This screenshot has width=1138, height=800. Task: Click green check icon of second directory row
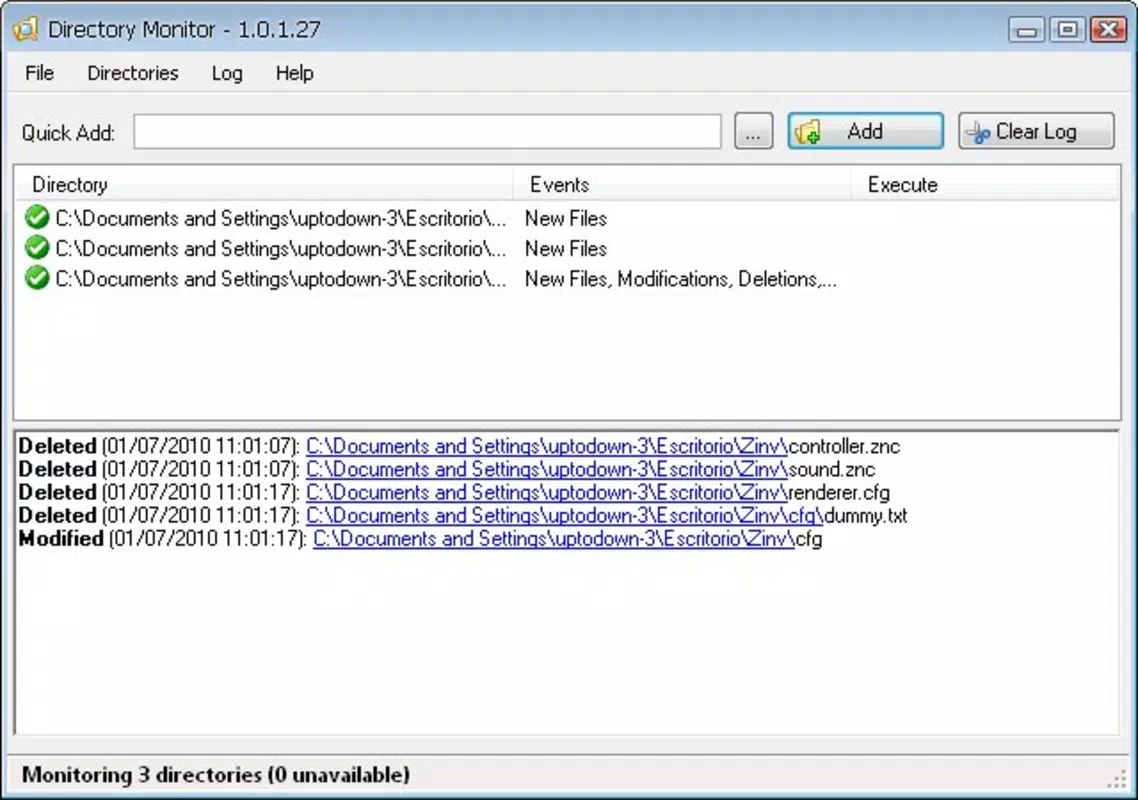coord(36,248)
